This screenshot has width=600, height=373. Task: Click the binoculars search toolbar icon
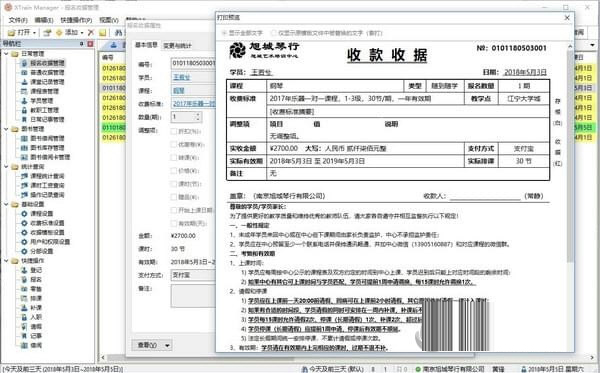pyautogui.click(x=118, y=33)
